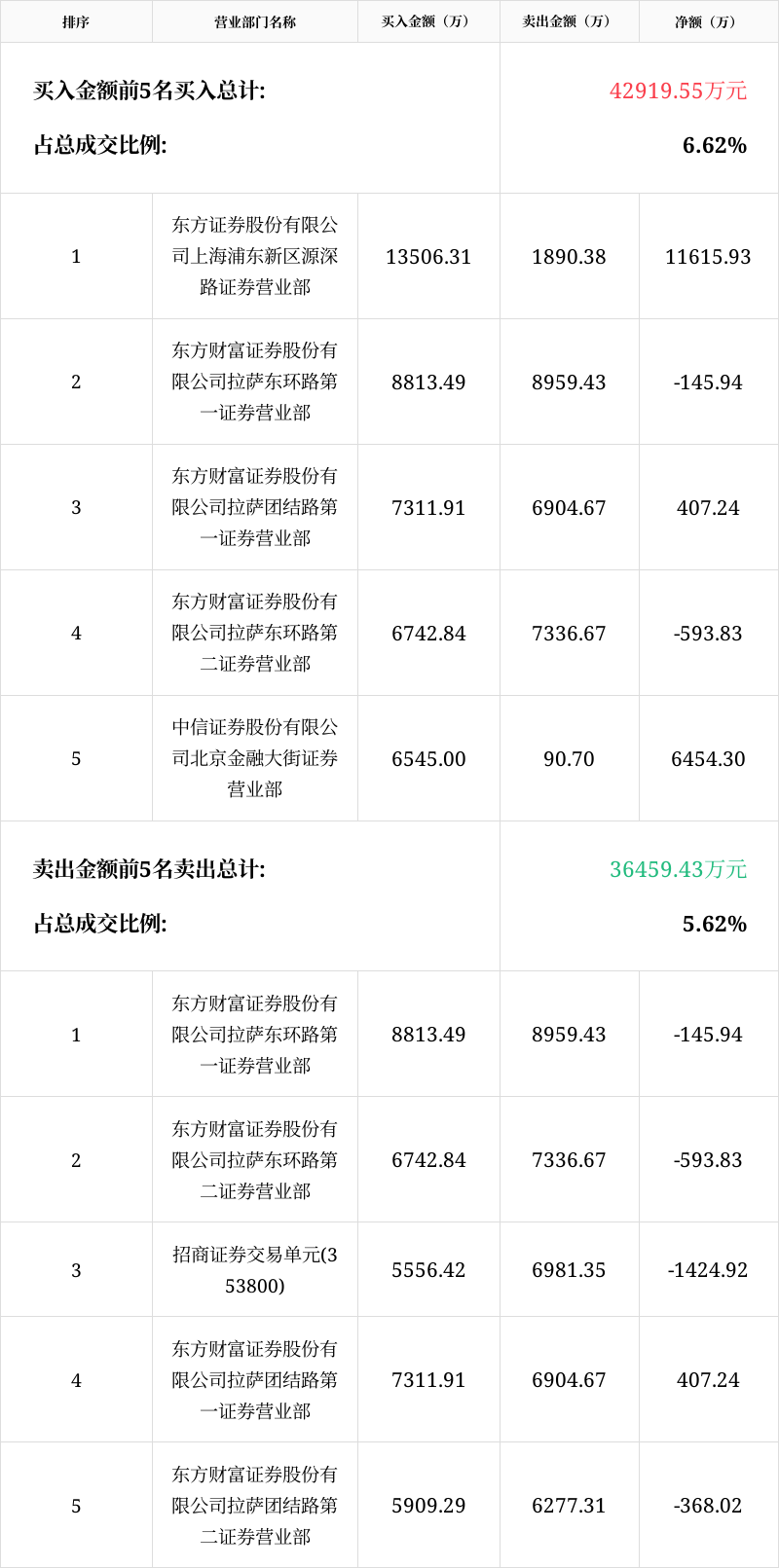779x1568 pixels.
Task: Open 东方证券上海浦东新区源深路证券营业部 entry
Action: [x=255, y=256]
